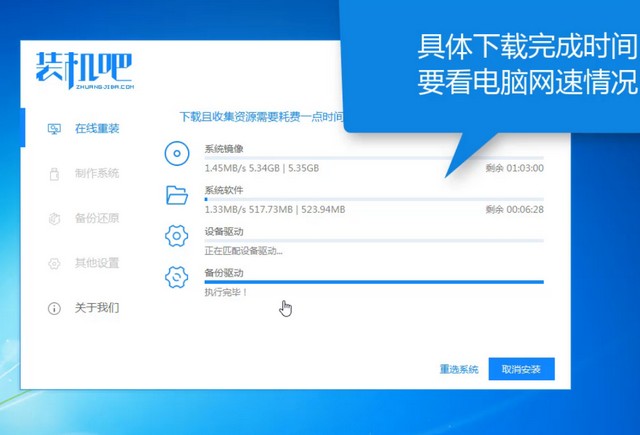640x435 pixels.
Task: Click the icon next to 备份还原
Action: (x=55, y=218)
